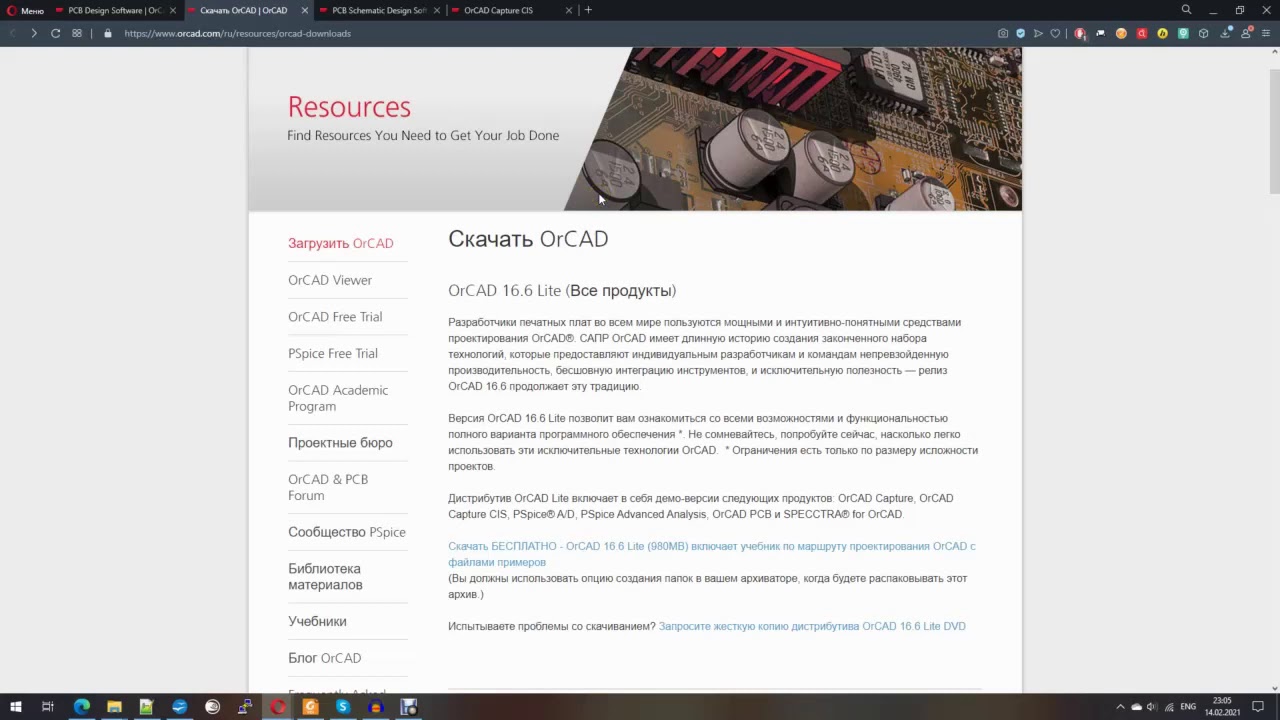The height and width of the screenshot is (720, 1280).
Task: Select the Скачать OrCAD browser tab
Action: tap(248, 10)
